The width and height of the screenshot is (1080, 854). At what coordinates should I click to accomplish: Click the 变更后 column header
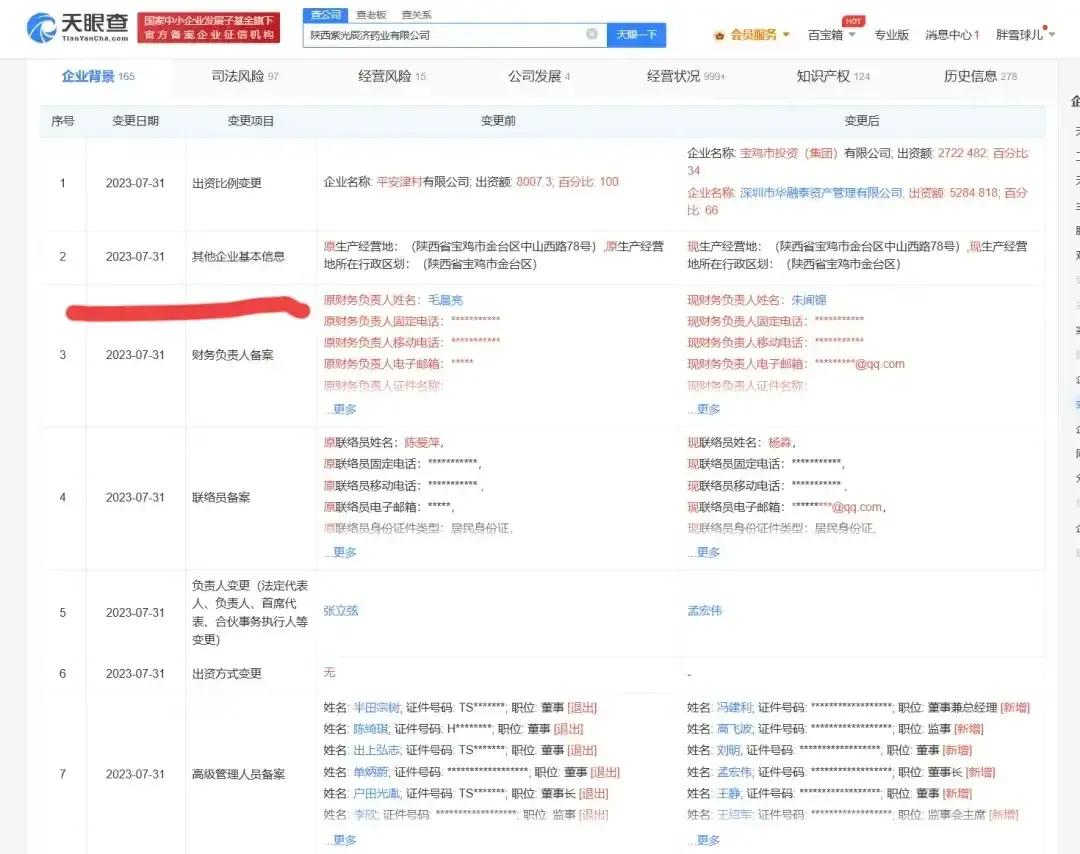862,121
